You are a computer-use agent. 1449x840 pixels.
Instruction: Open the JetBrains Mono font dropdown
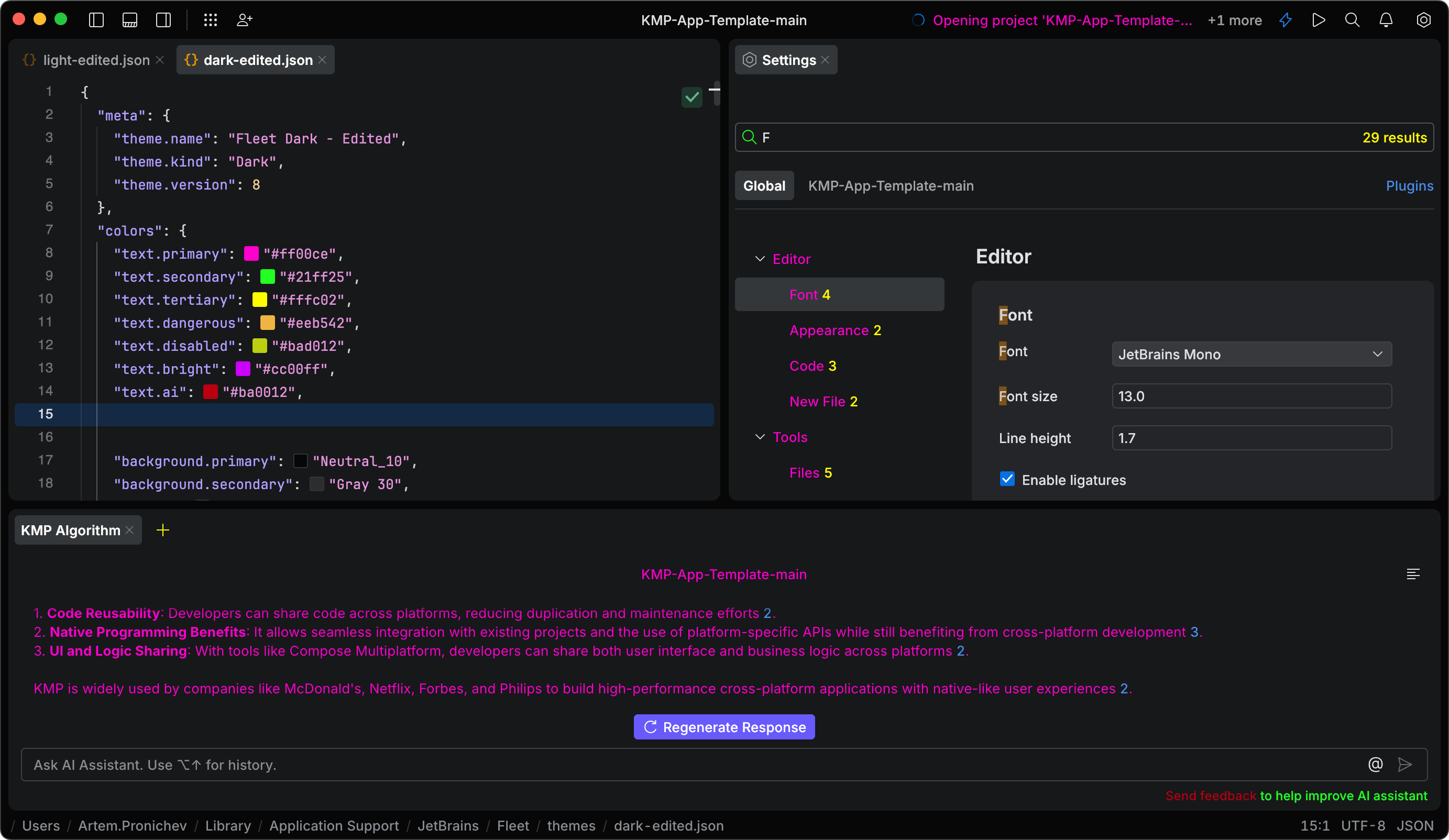1251,354
